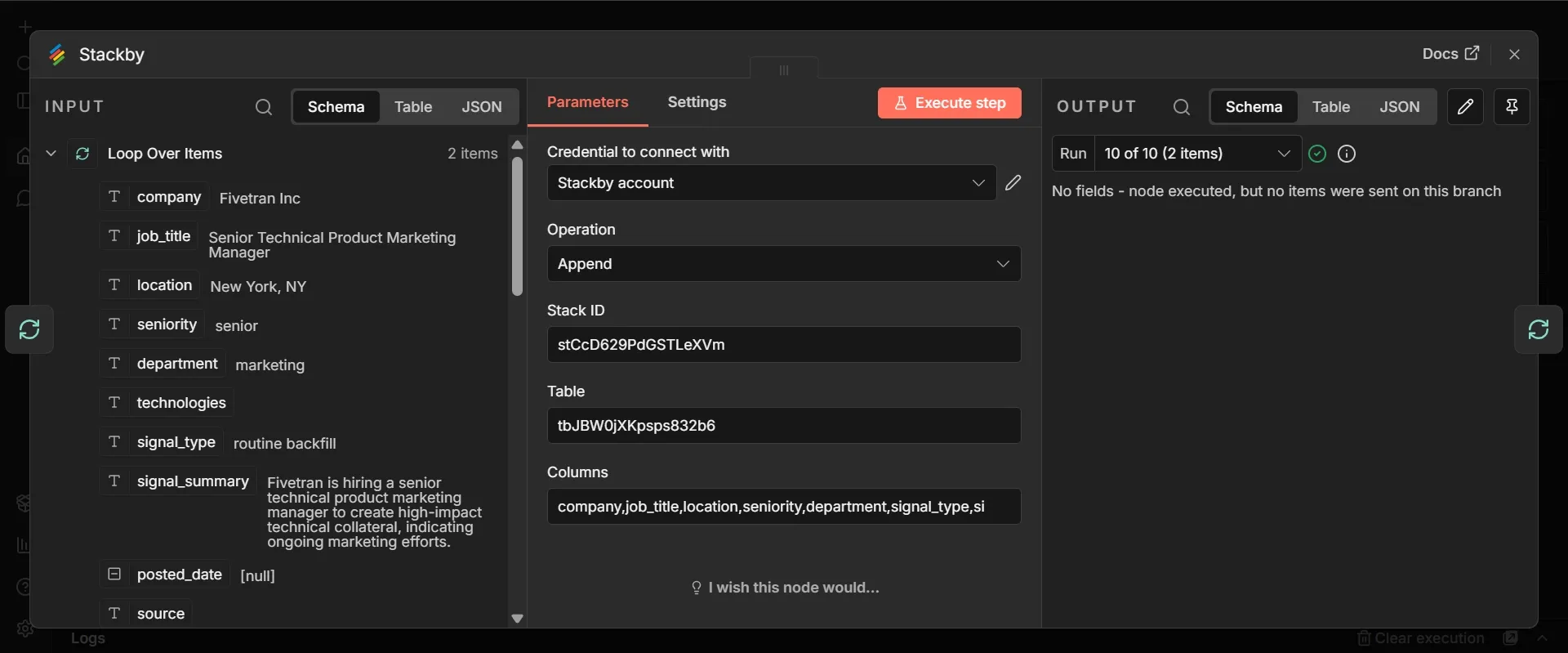
Task: Click the Table ID field
Action: pos(784,426)
